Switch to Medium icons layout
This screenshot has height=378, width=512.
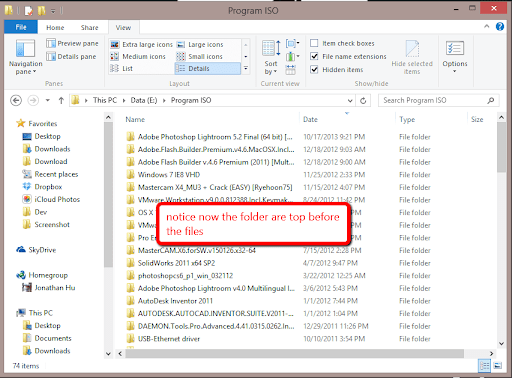coord(138,56)
